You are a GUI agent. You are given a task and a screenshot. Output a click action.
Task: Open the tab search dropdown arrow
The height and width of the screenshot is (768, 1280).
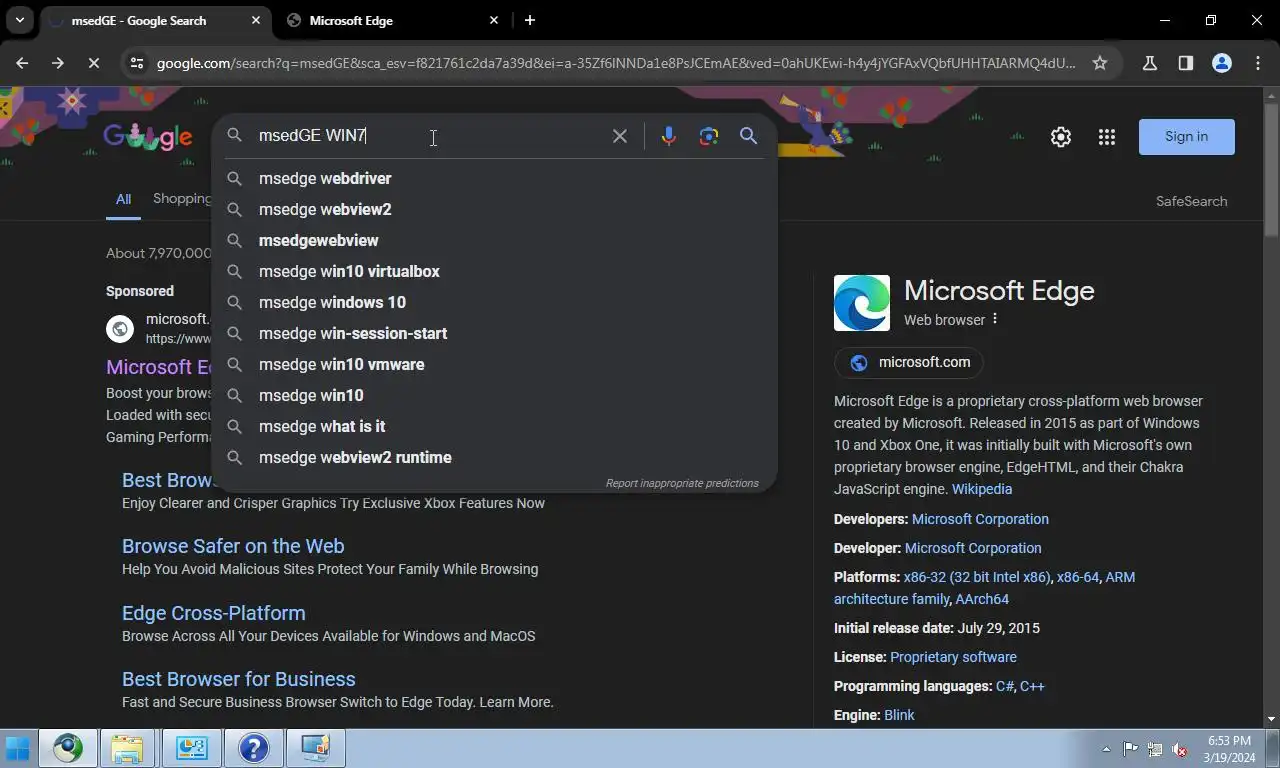(x=19, y=20)
